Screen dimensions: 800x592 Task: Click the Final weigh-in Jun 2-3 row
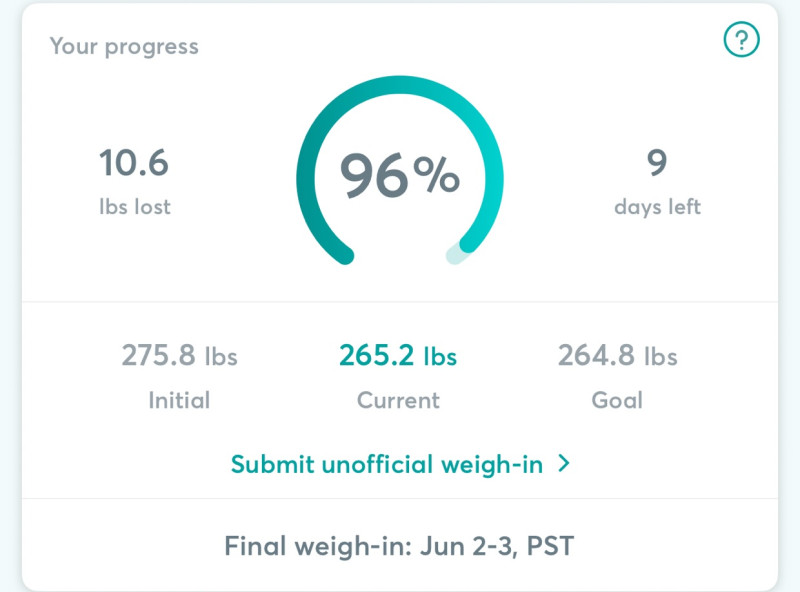pyautogui.click(x=400, y=546)
